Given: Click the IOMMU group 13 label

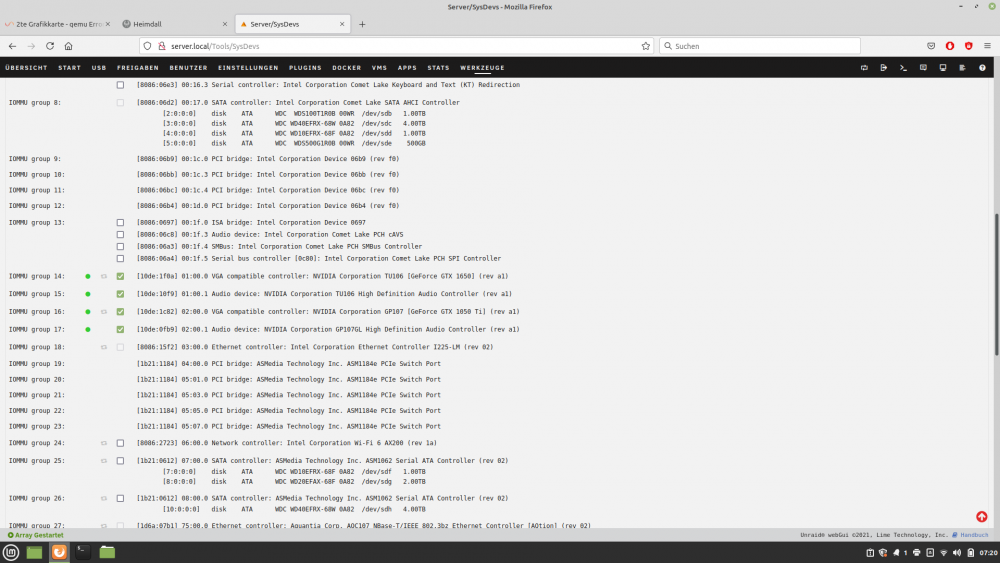Looking at the screenshot, I should 36,223.
